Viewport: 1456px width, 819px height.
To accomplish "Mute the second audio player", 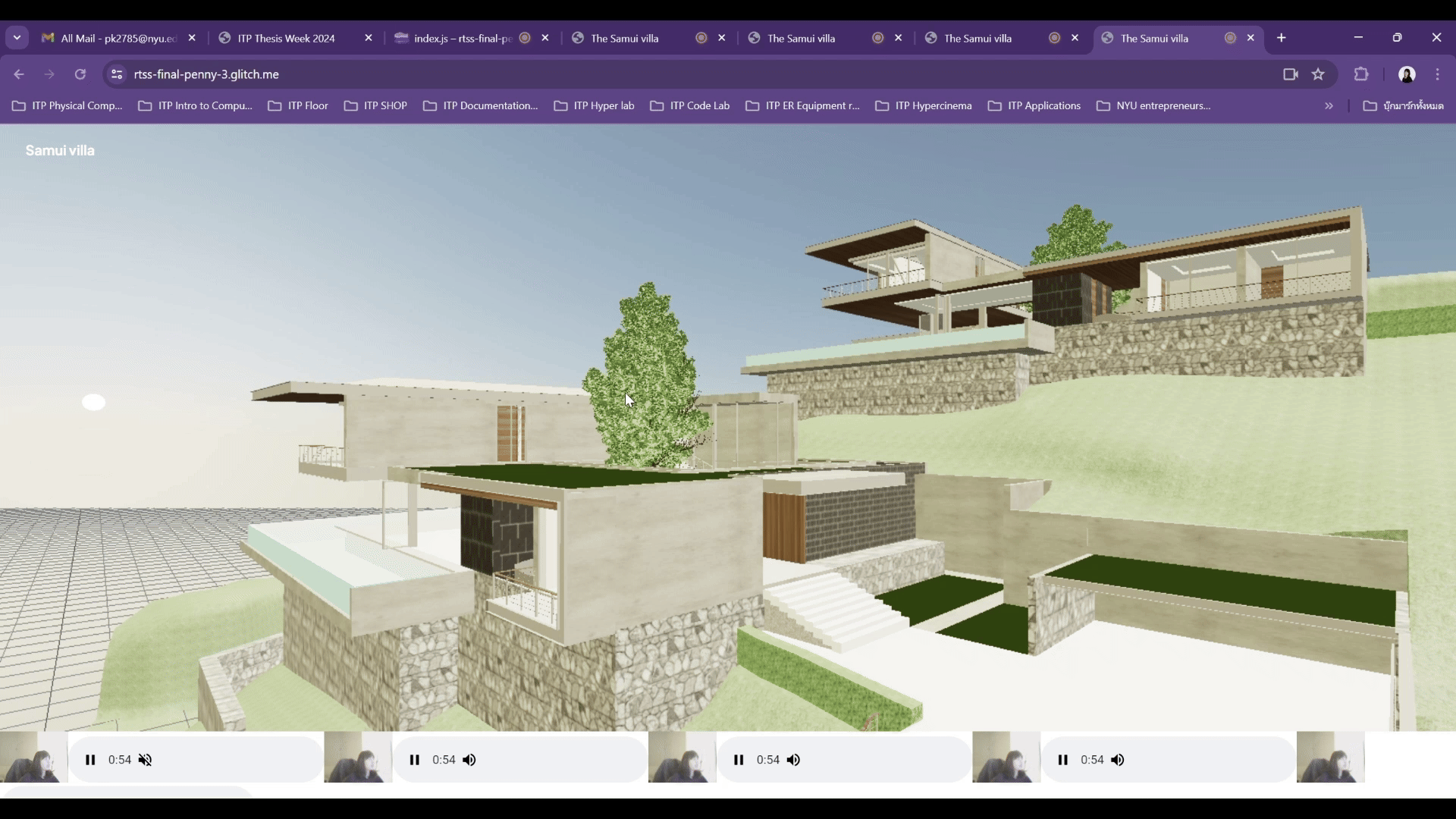I will click(469, 760).
